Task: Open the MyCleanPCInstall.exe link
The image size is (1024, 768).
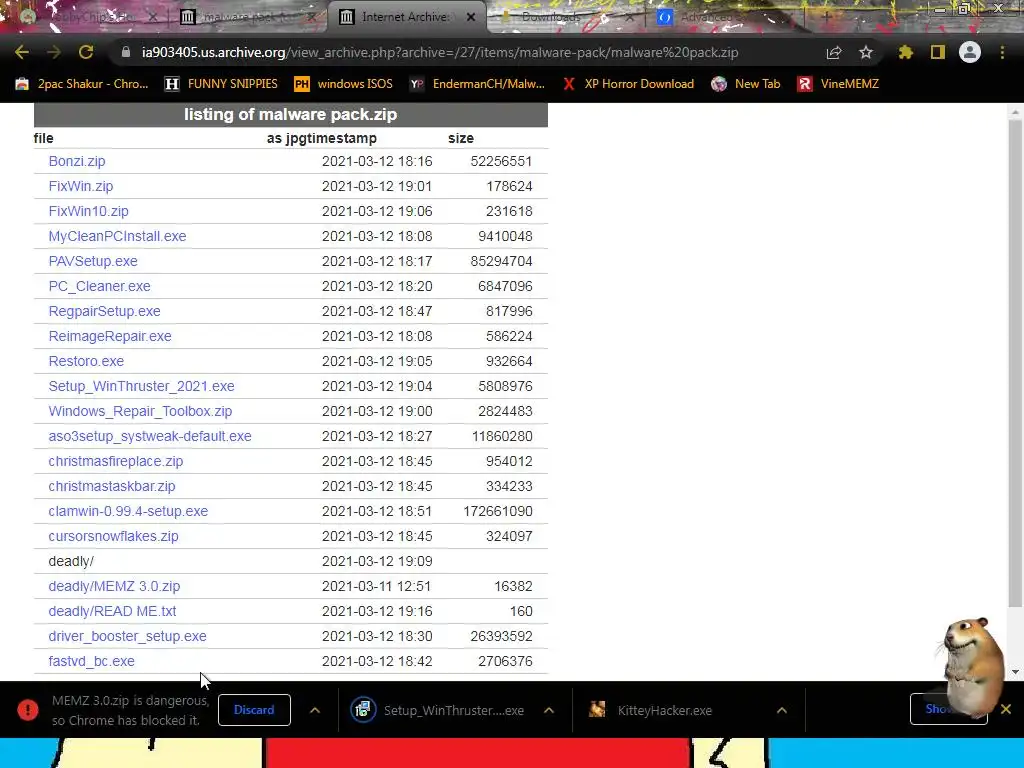Action: 117,236
